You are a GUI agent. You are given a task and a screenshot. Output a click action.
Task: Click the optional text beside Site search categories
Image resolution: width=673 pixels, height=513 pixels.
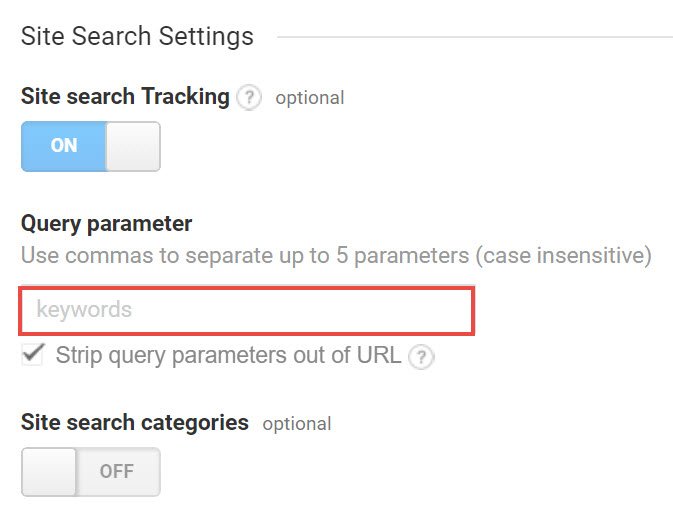click(296, 423)
